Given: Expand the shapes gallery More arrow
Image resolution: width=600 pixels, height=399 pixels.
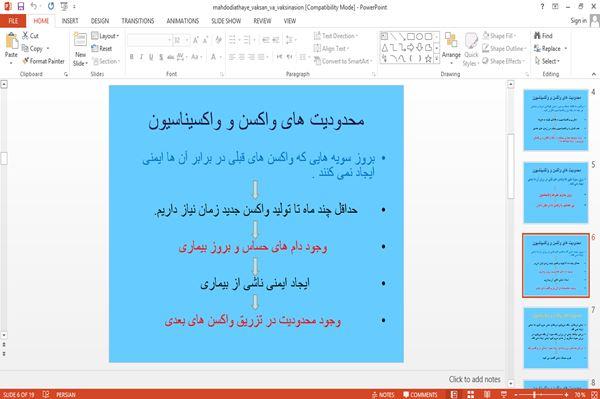Looking at the screenshot, I should pyautogui.click(x=437, y=59).
